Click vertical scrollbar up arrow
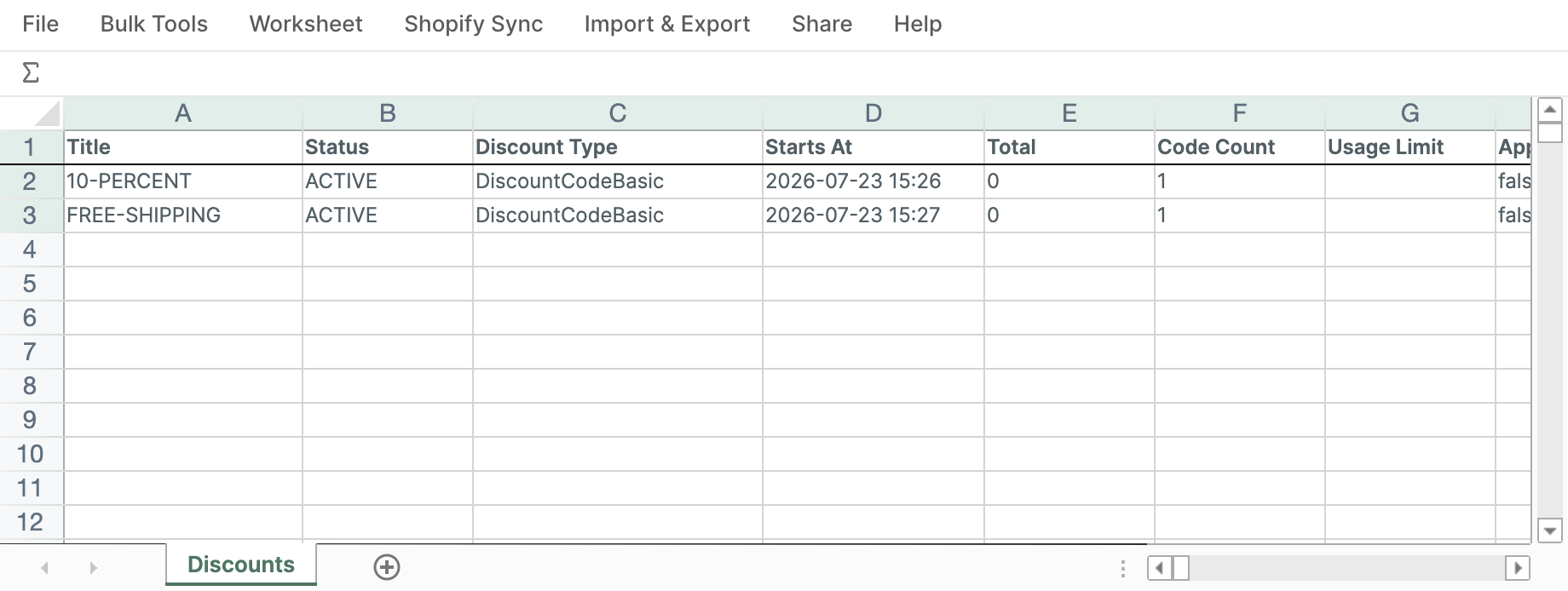 pyautogui.click(x=1549, y=110)
